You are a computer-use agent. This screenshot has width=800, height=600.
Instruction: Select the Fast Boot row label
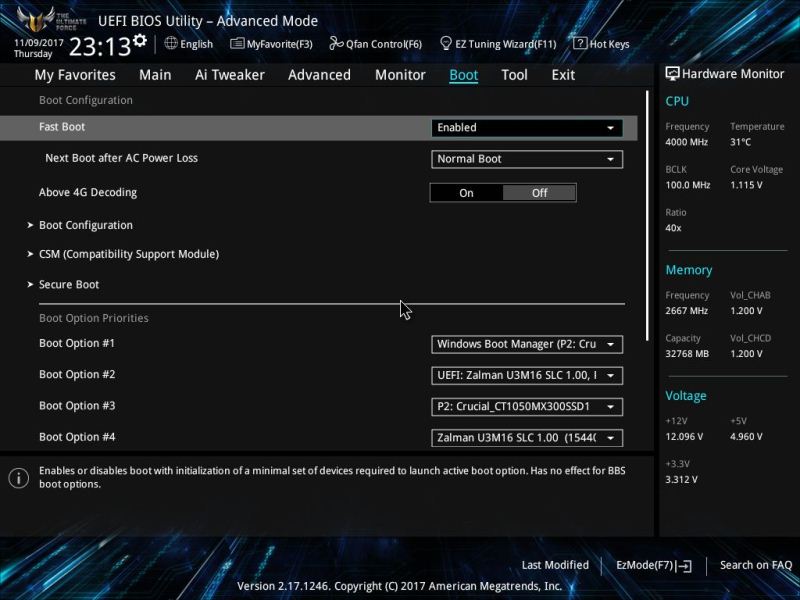click(x=62, y=127)
